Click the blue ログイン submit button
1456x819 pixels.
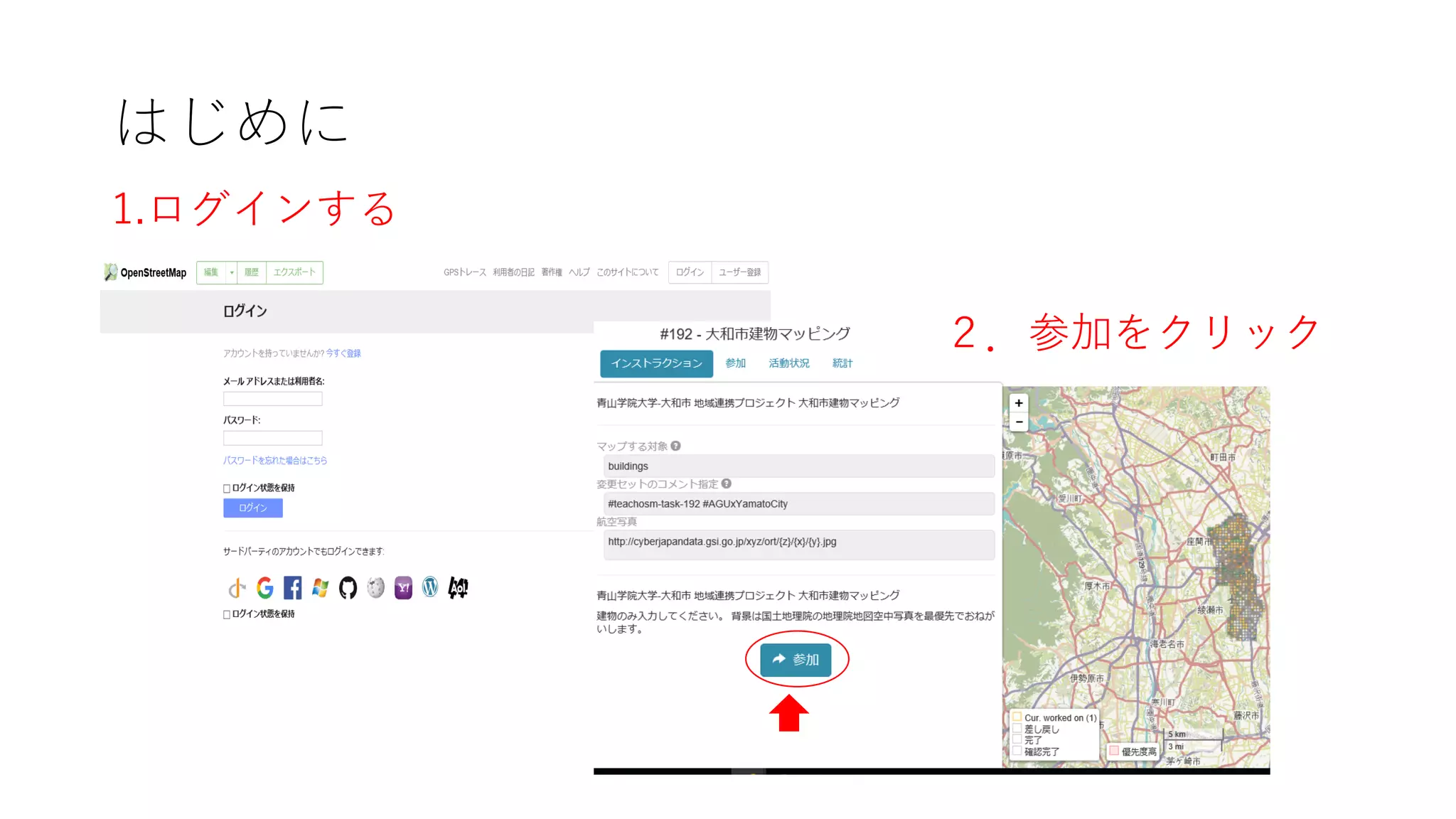click(x=253, y=508)
